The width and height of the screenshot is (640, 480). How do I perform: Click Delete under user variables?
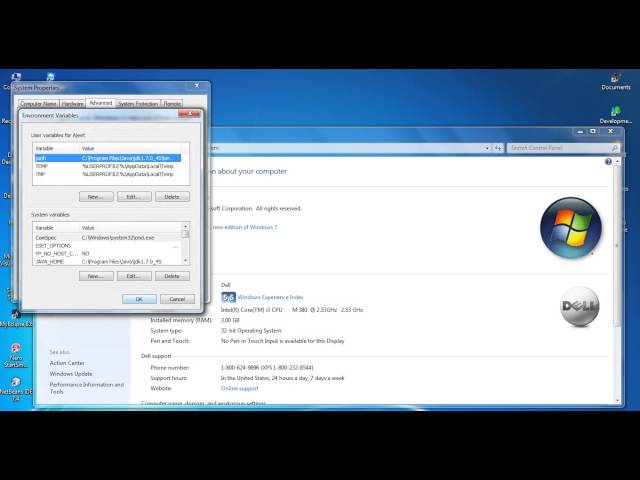(172, 197)
